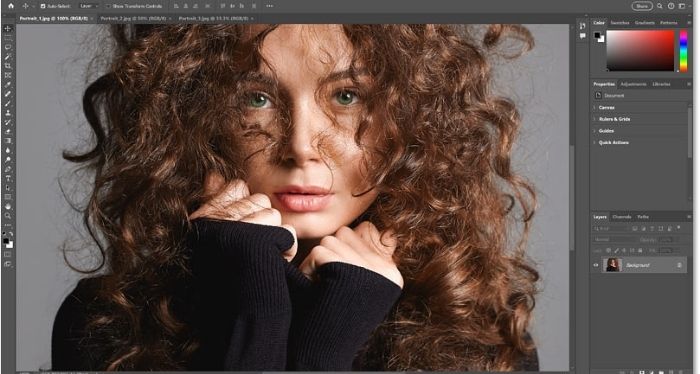The height and width of the screenshot is (374, 700).
Task: Click the toolbar foreground color swatch
Action: [6, 241]
